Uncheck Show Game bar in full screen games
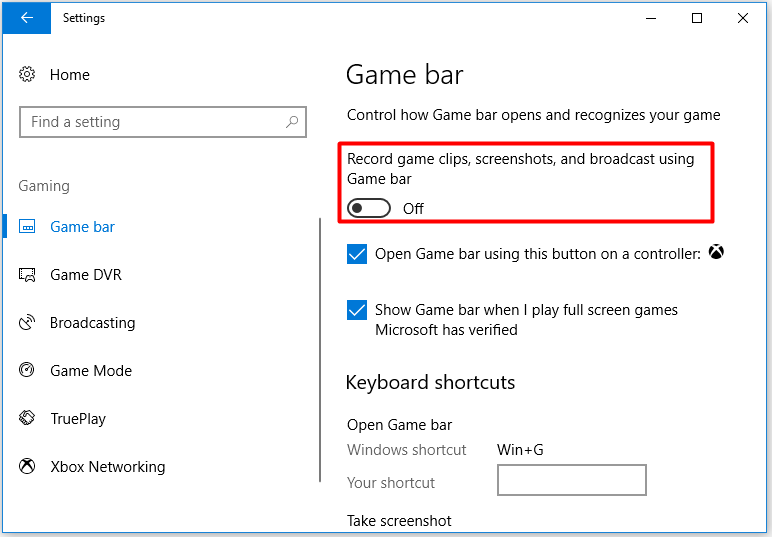 tap(357, 310)
